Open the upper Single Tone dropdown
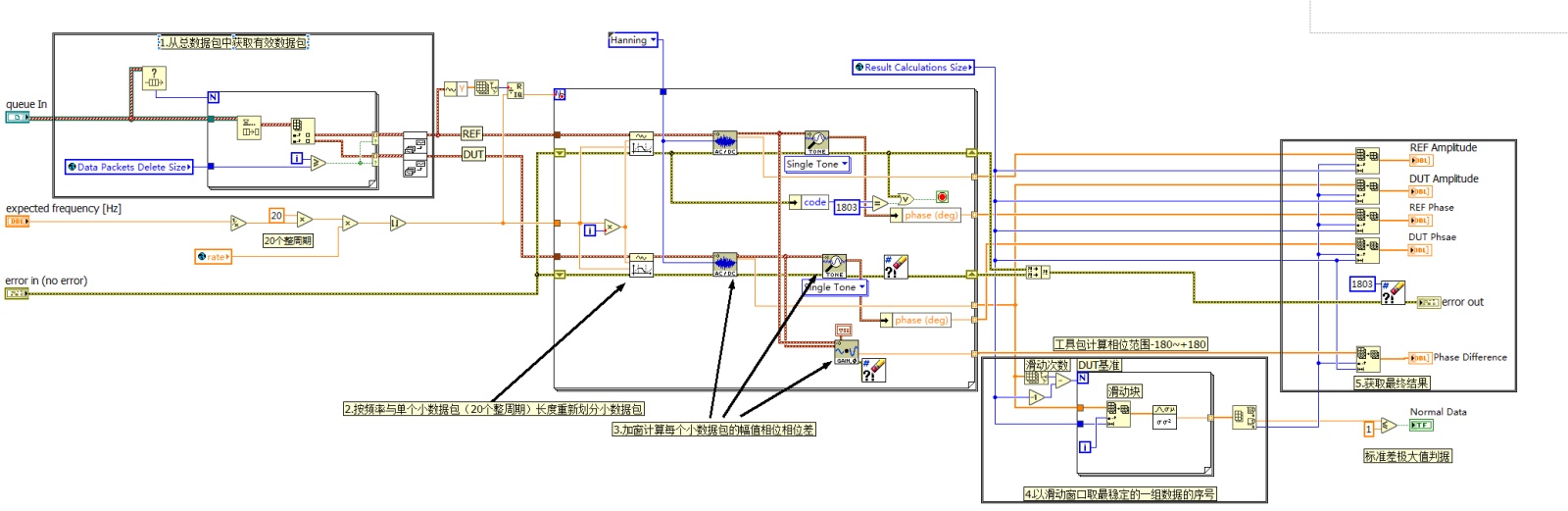Image resolution: width=1568 pixels, height=511 pixels. coord(816,165)
